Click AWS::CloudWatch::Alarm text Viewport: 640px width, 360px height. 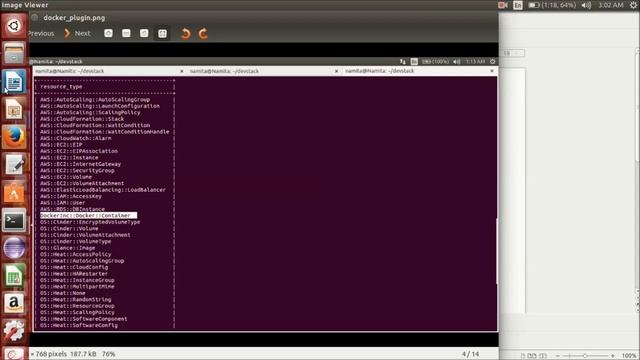[x=76, y=138]
